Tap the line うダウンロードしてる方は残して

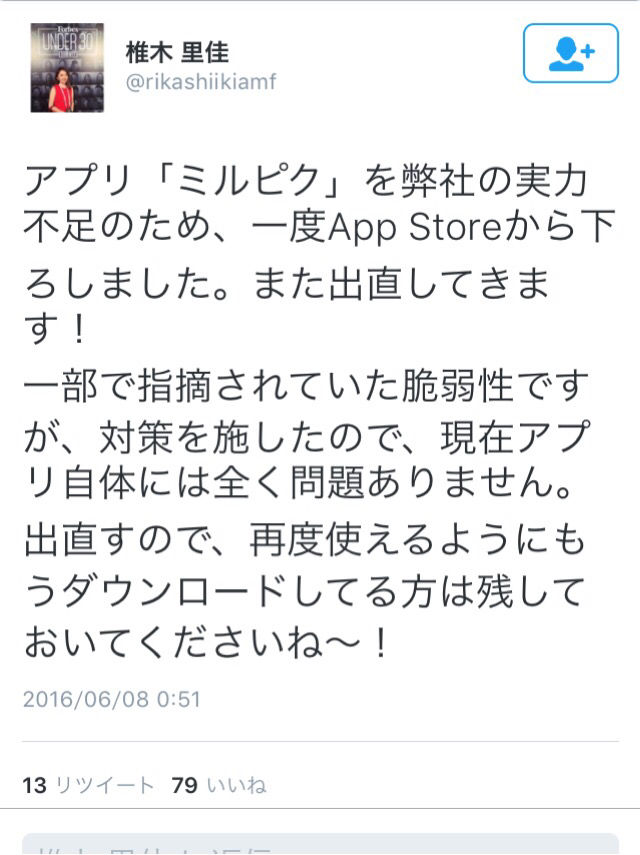(x=305, y=592)
